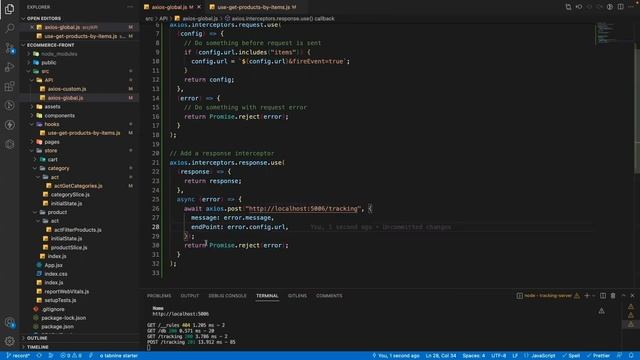
Task: Maximize the panel with the chevron up icon
Action: click(x=623, y=296)
